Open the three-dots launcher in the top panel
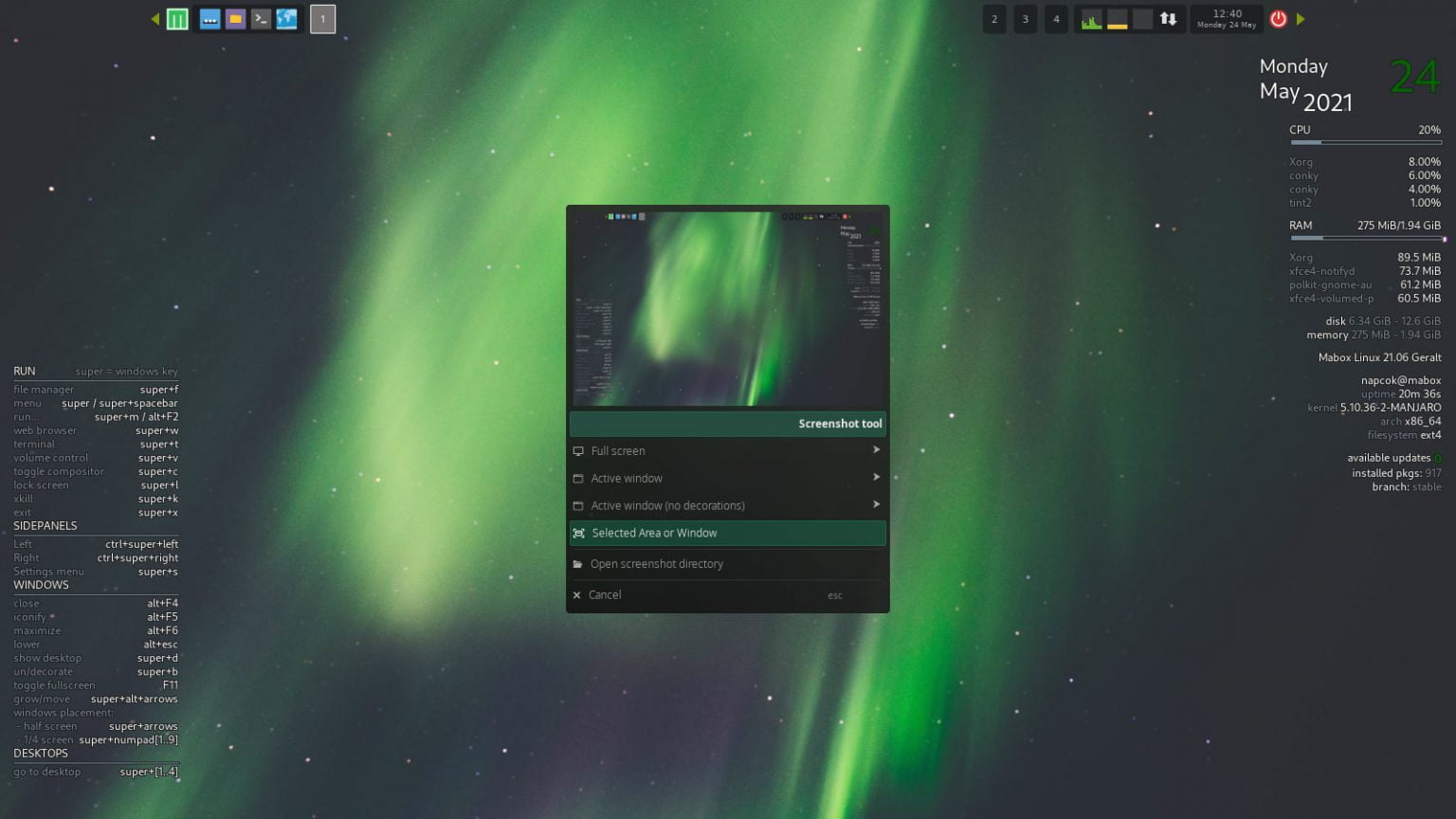 click(x=210, y=19)
